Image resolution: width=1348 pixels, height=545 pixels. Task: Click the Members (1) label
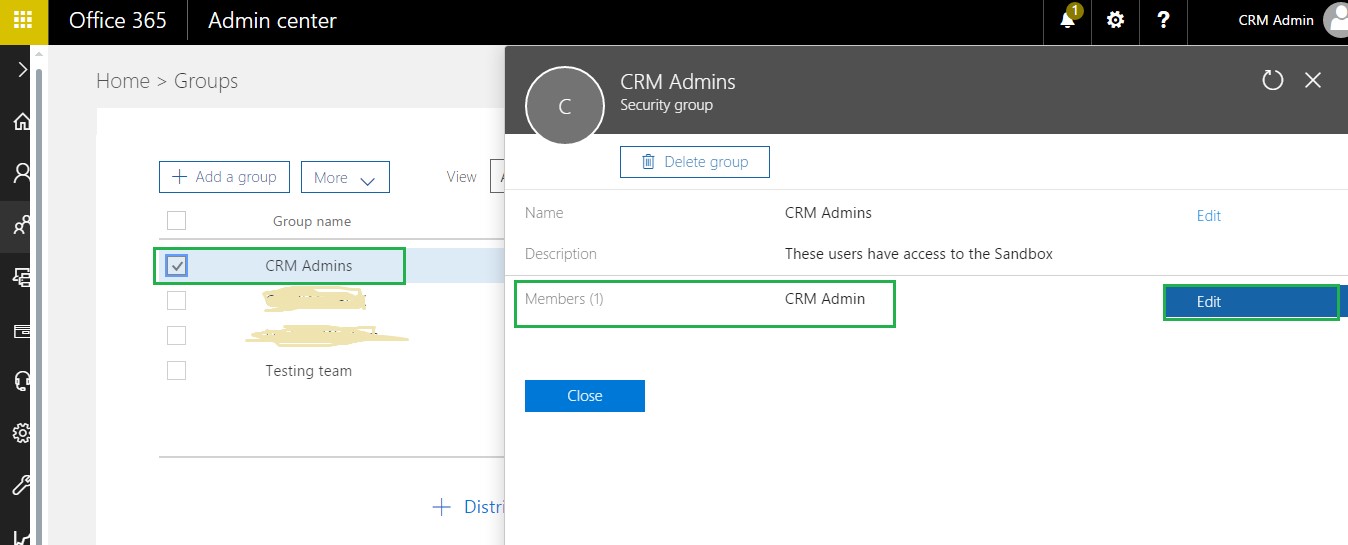coord(564,299)
